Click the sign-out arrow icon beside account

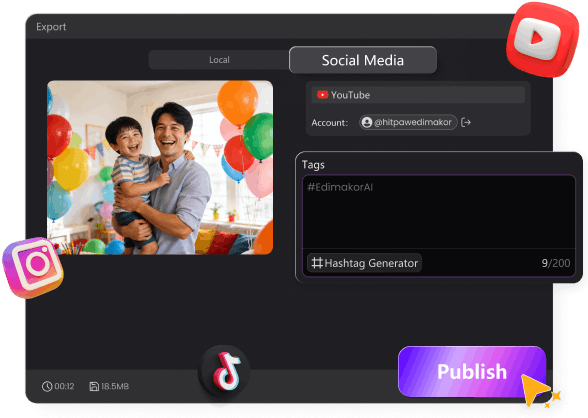coord(466,122)
